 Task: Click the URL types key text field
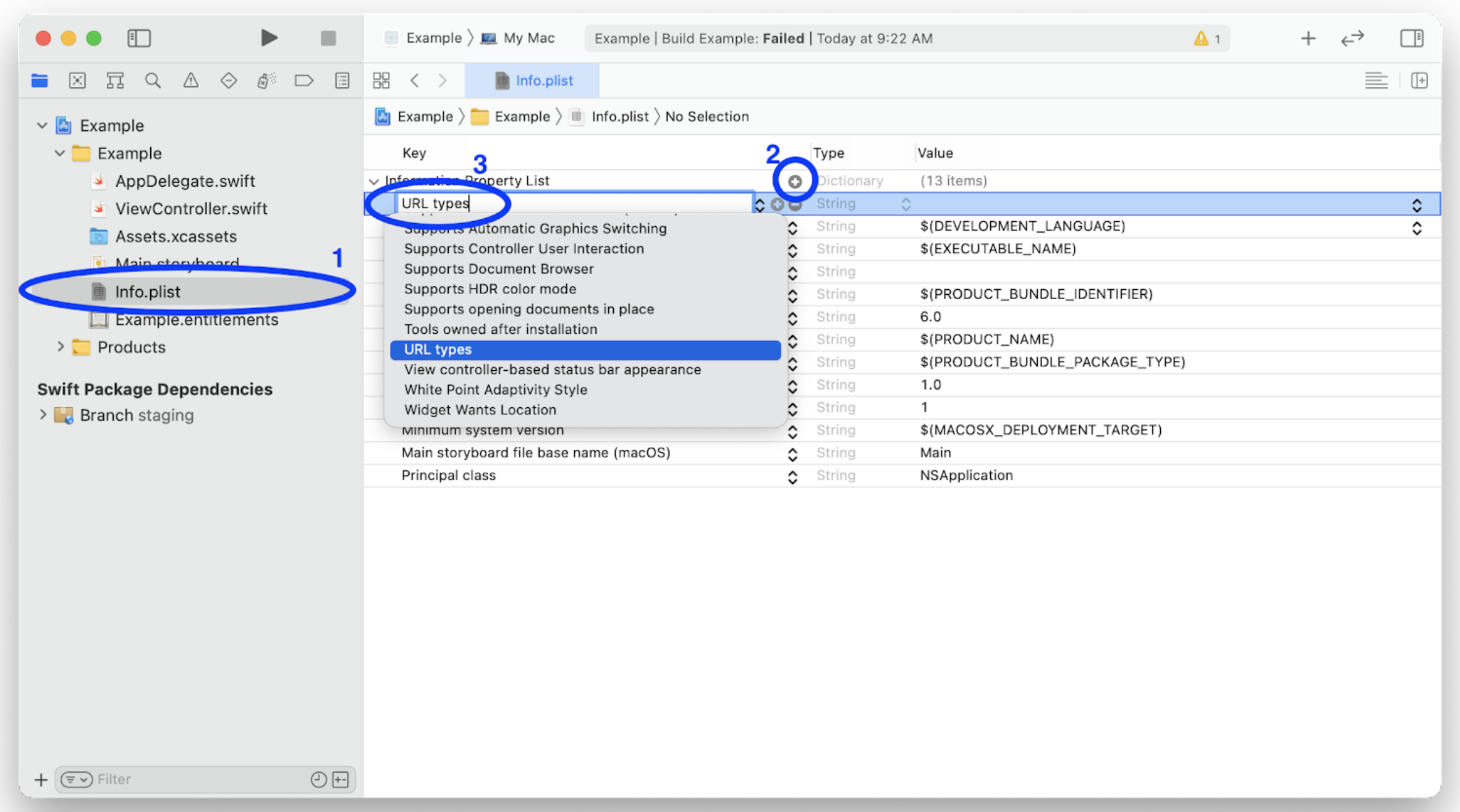coord(575,203)
